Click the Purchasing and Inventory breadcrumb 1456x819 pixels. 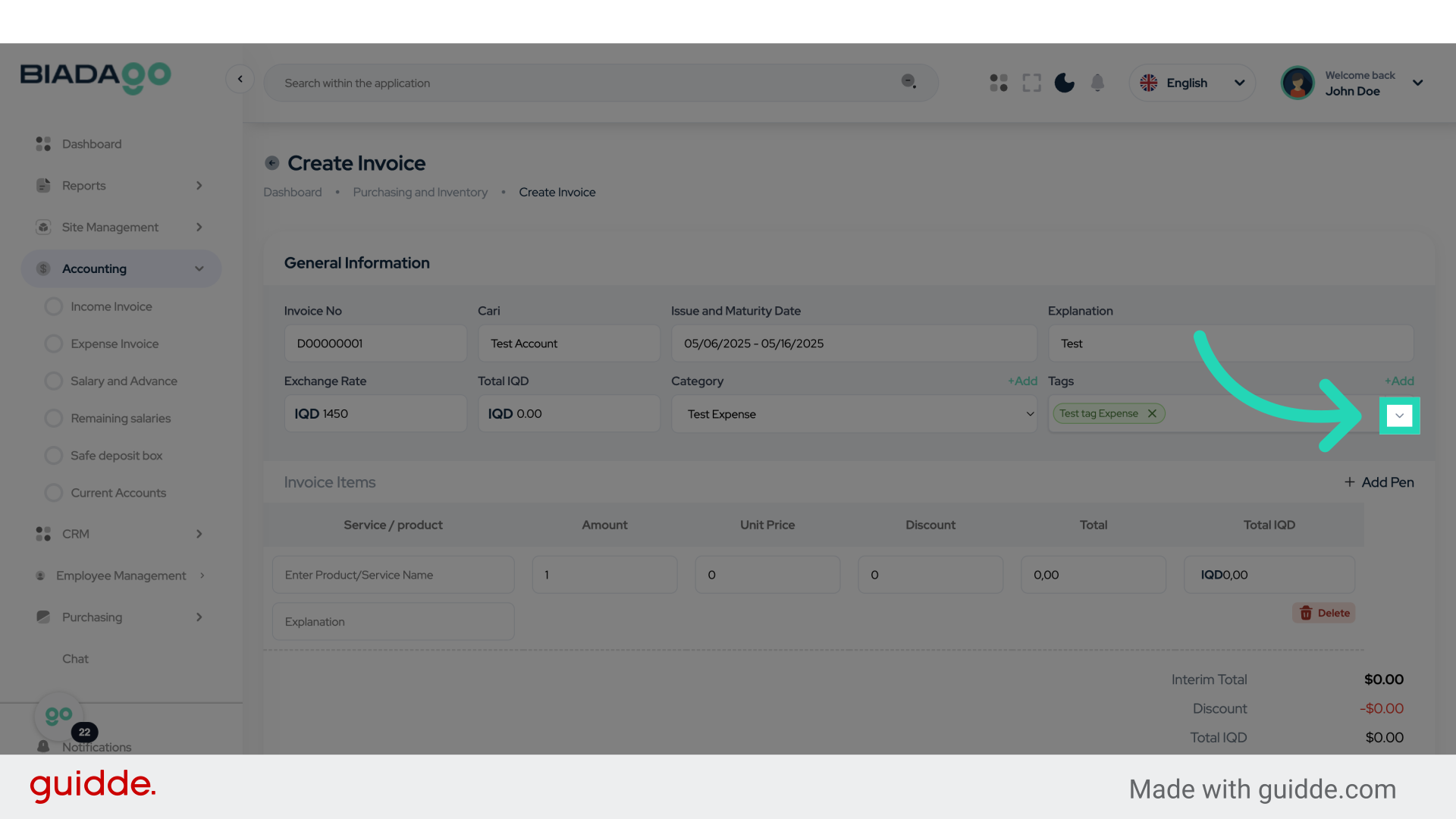[420, 193]
